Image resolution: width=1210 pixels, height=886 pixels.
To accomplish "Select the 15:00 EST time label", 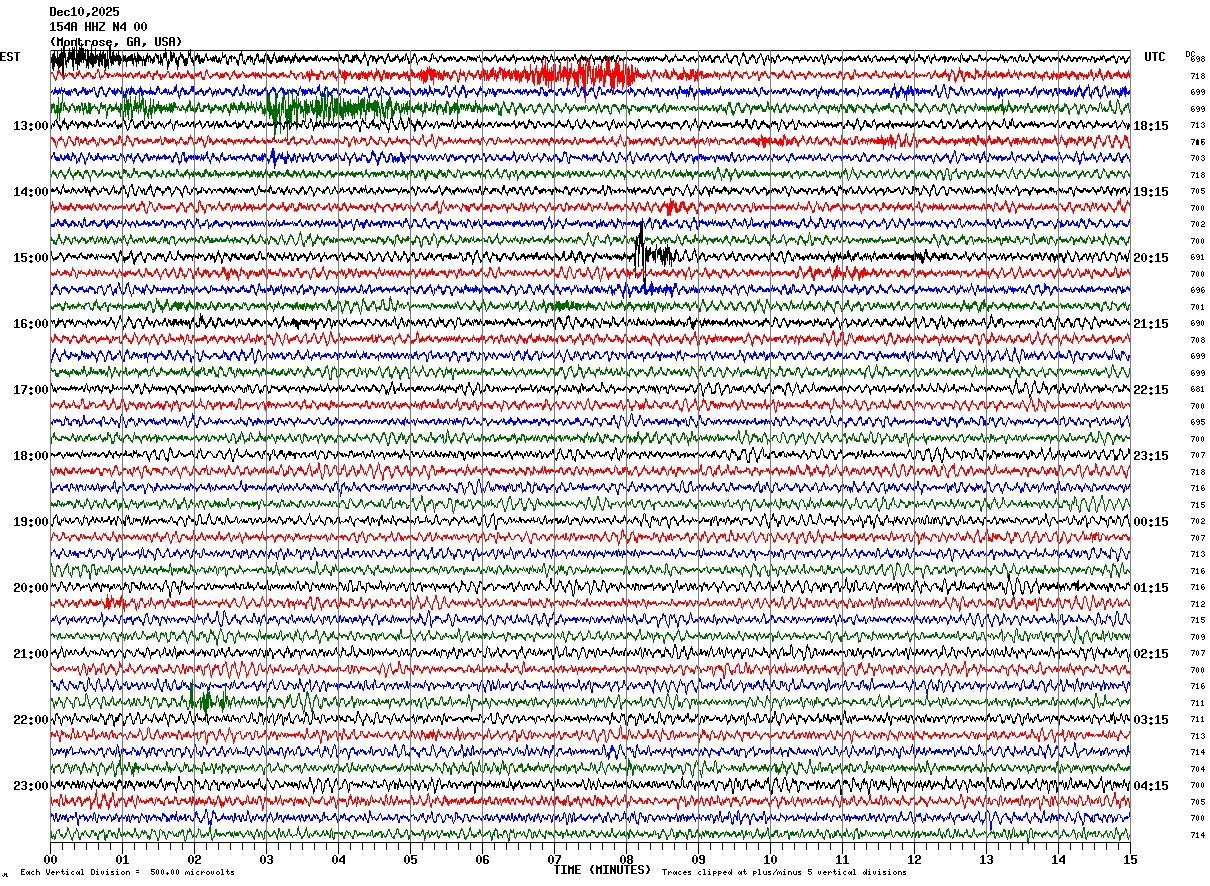I will point(31,258).
